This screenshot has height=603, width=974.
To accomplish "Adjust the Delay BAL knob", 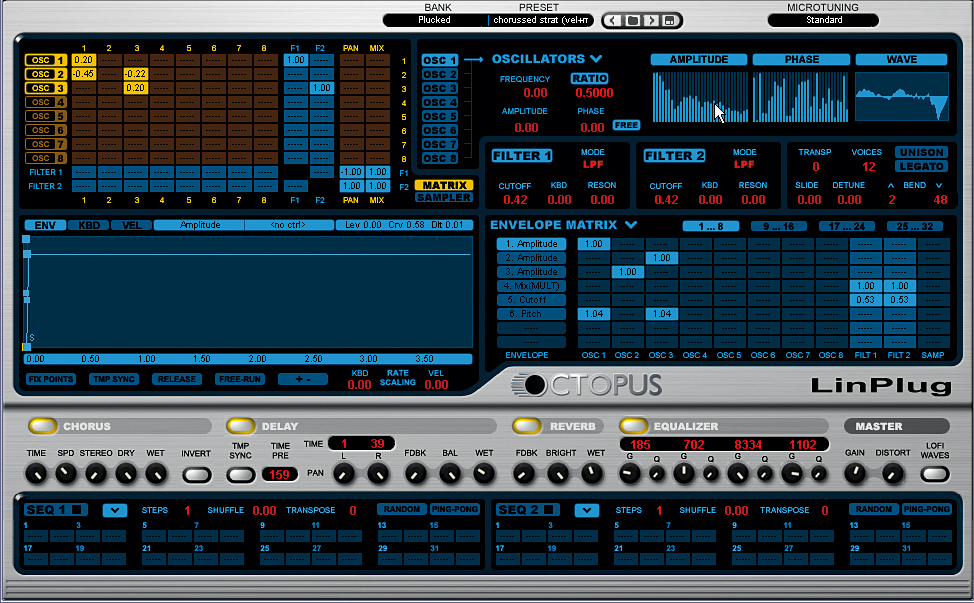I will click(x=450, y=474).
